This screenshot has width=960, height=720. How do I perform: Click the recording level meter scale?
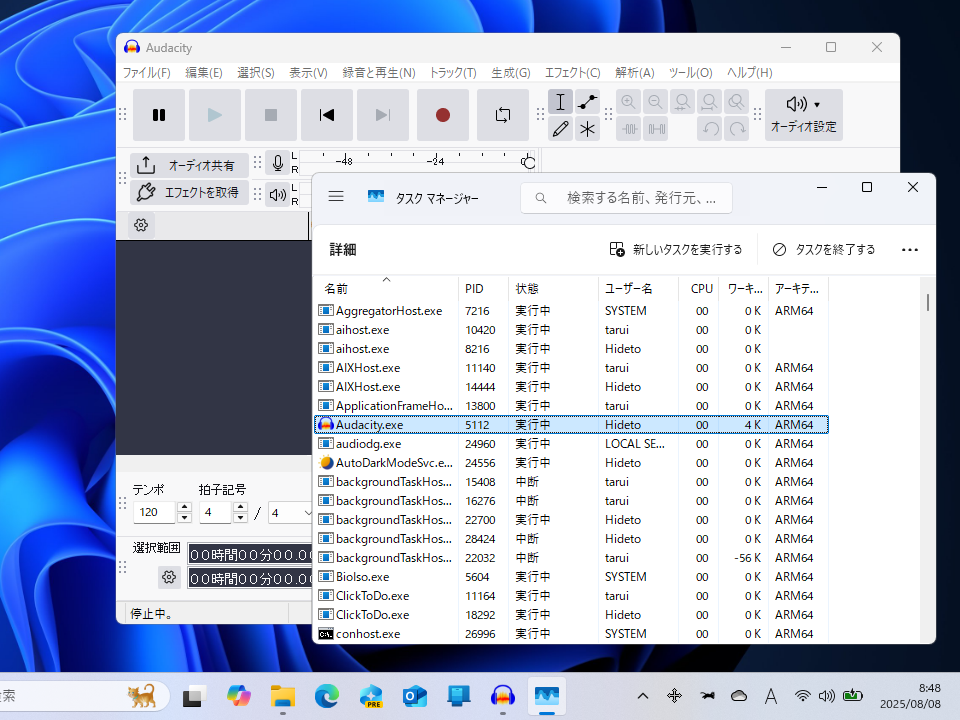click(x=420, y=161)
